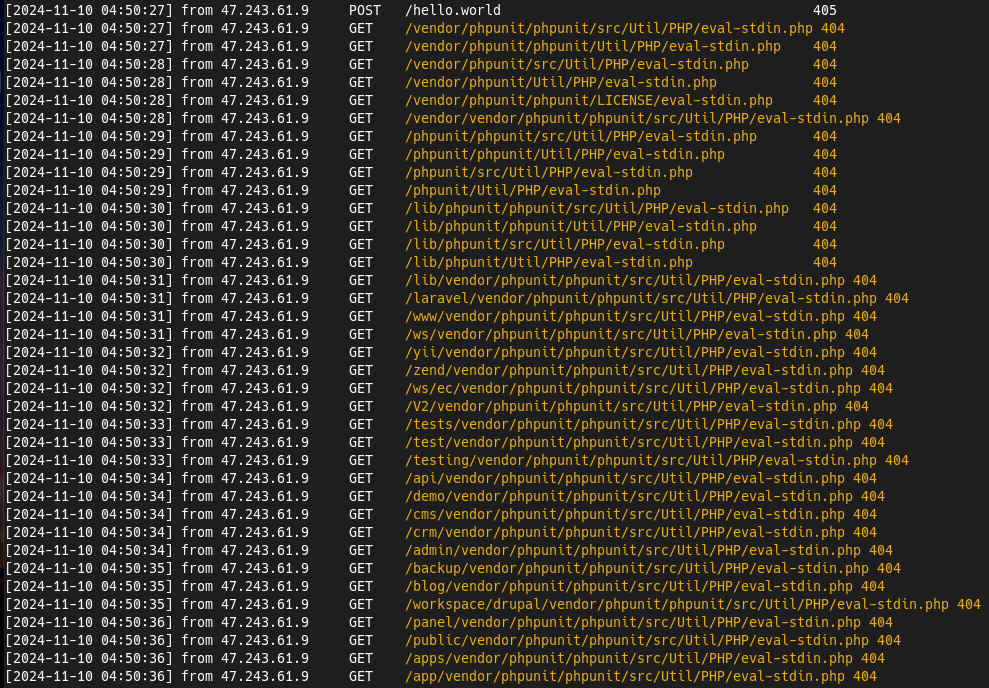Image resolution: width=989 pixels, height=688 pixels.
Task: Click the /admin/vendor phpunit path
Action: tap(632, 550)
